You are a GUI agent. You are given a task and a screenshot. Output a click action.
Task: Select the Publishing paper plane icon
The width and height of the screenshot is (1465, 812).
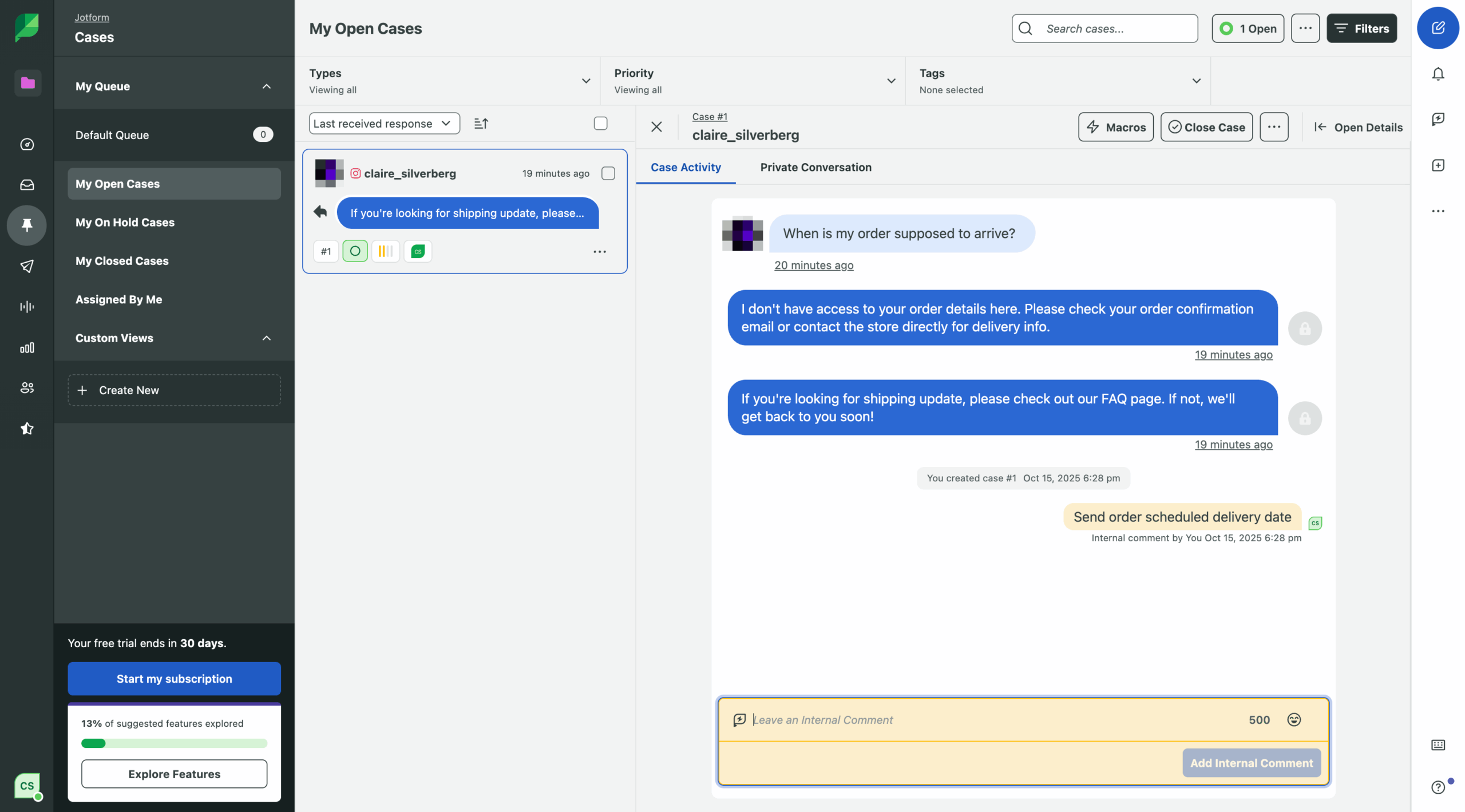27,266
